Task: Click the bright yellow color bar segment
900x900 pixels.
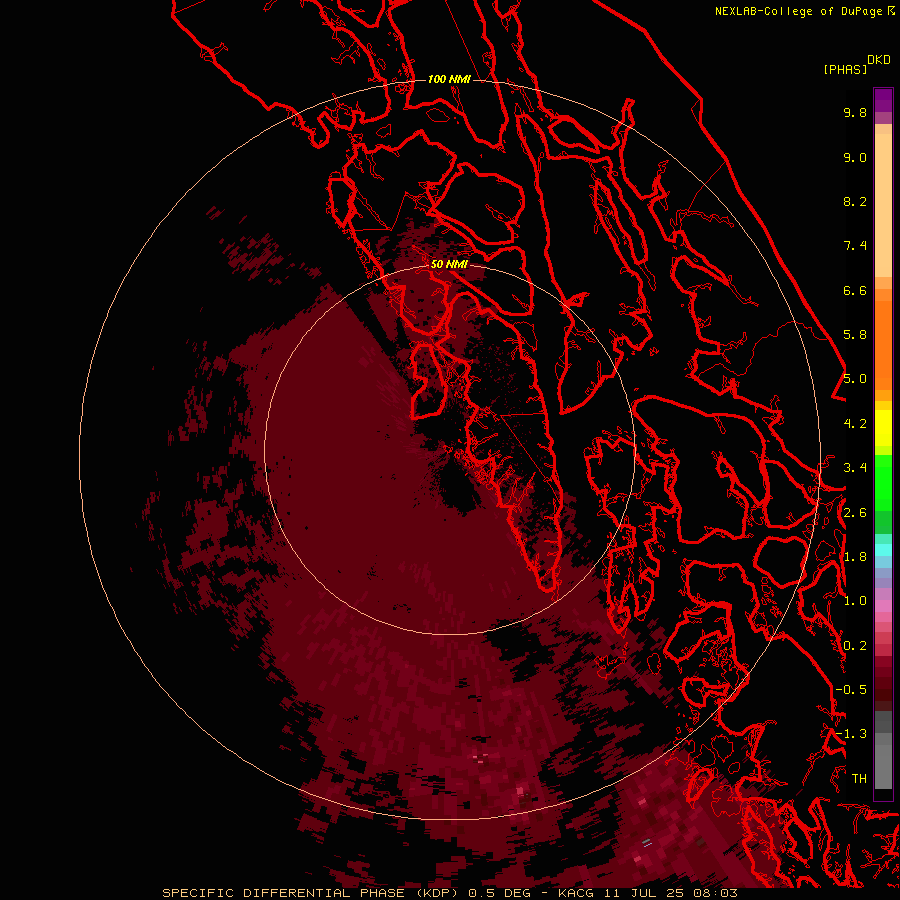Action: pyautogui.click(x=883, y=428)
